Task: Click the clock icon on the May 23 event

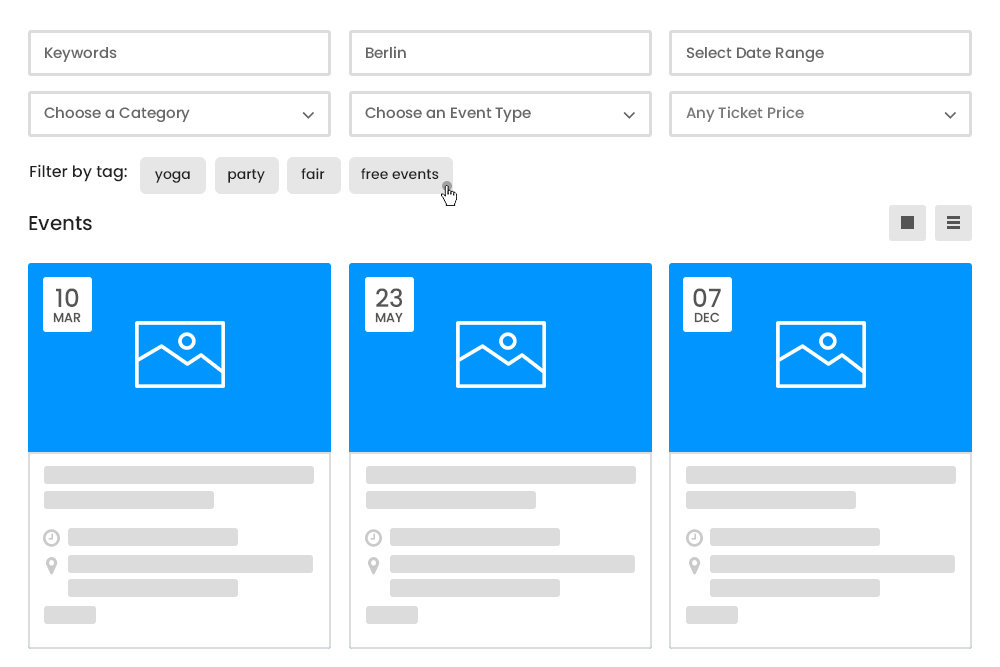Action: [x=373, y=537]
